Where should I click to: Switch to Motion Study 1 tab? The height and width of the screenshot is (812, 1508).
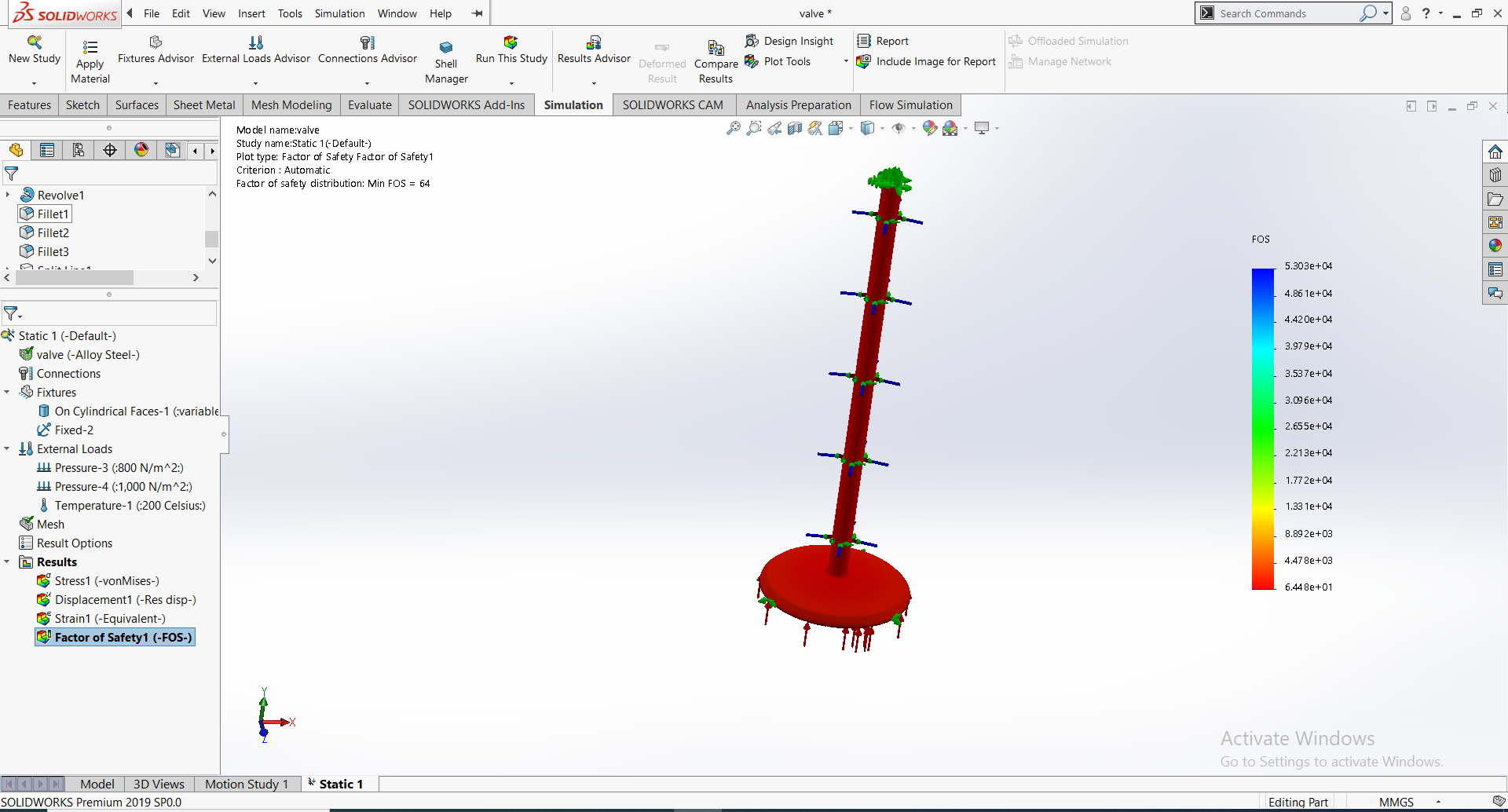[247, 784]
